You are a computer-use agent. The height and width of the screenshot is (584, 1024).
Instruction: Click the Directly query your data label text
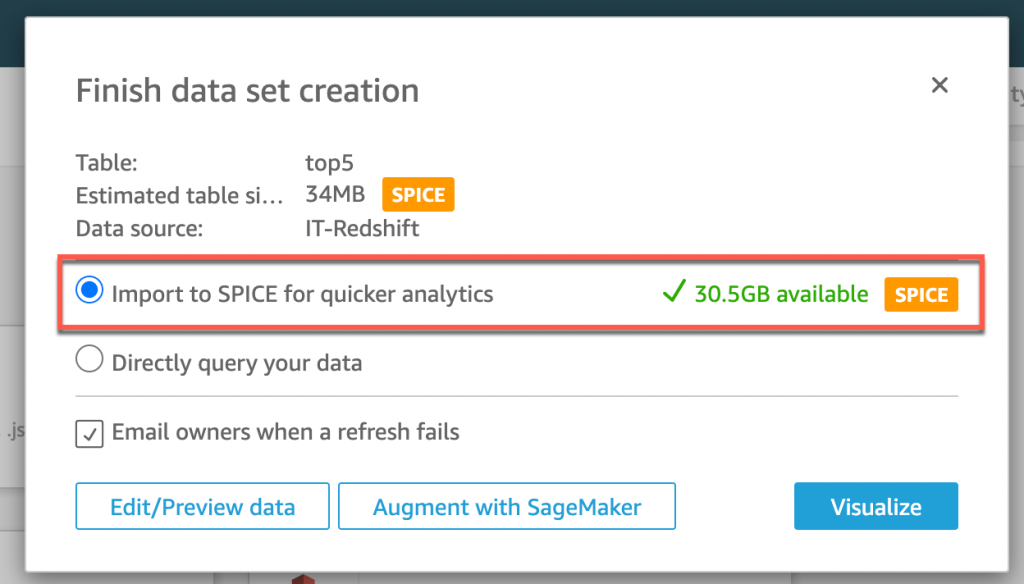pos(236,363)
